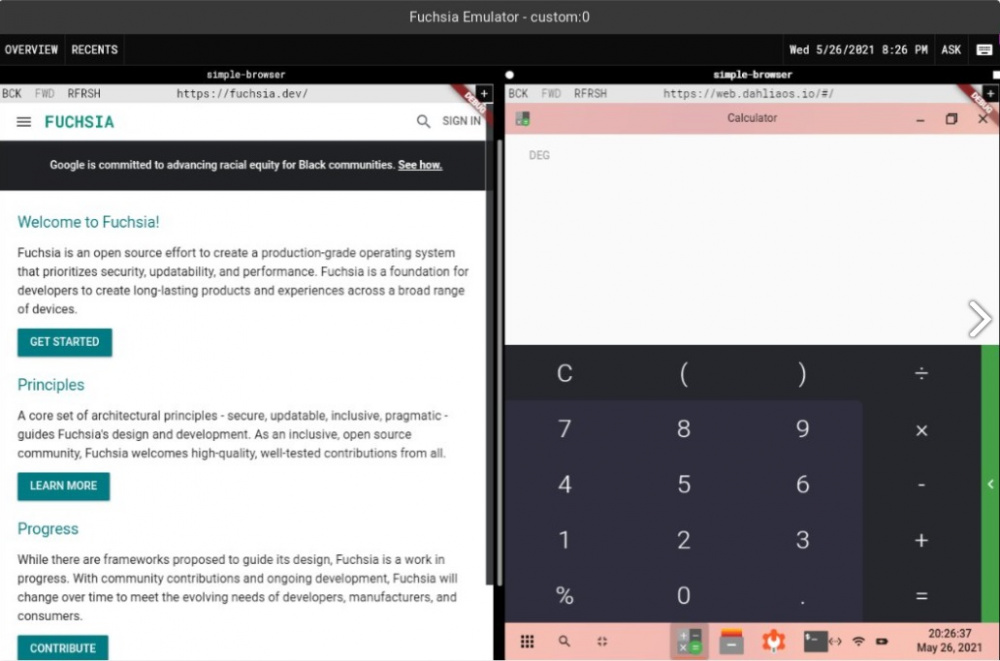
Task: Add new tab in the dahliaos browser
Action: pyautogui.click(x=990, y=93)
